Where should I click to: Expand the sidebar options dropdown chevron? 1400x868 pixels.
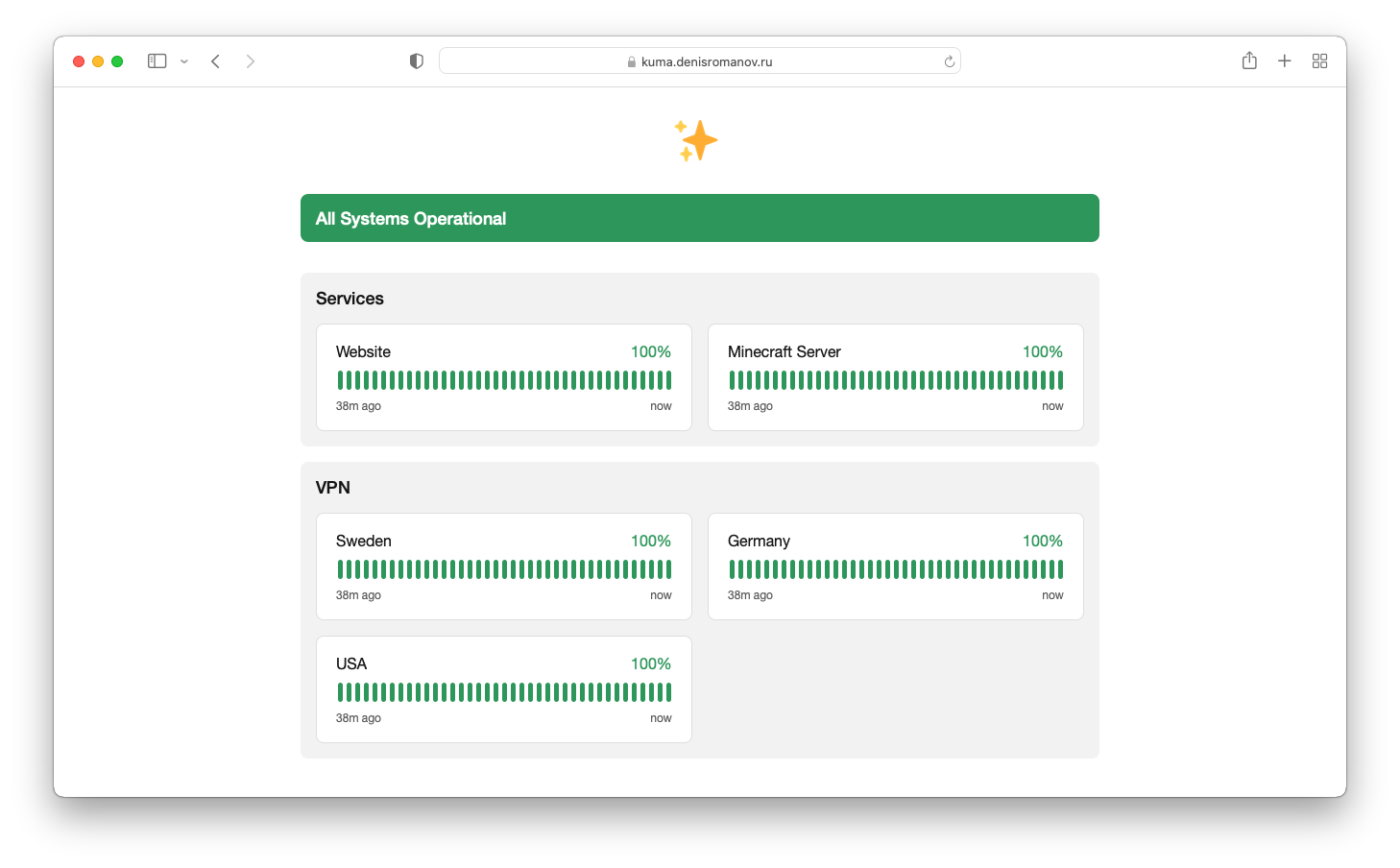tap(184, 61)
